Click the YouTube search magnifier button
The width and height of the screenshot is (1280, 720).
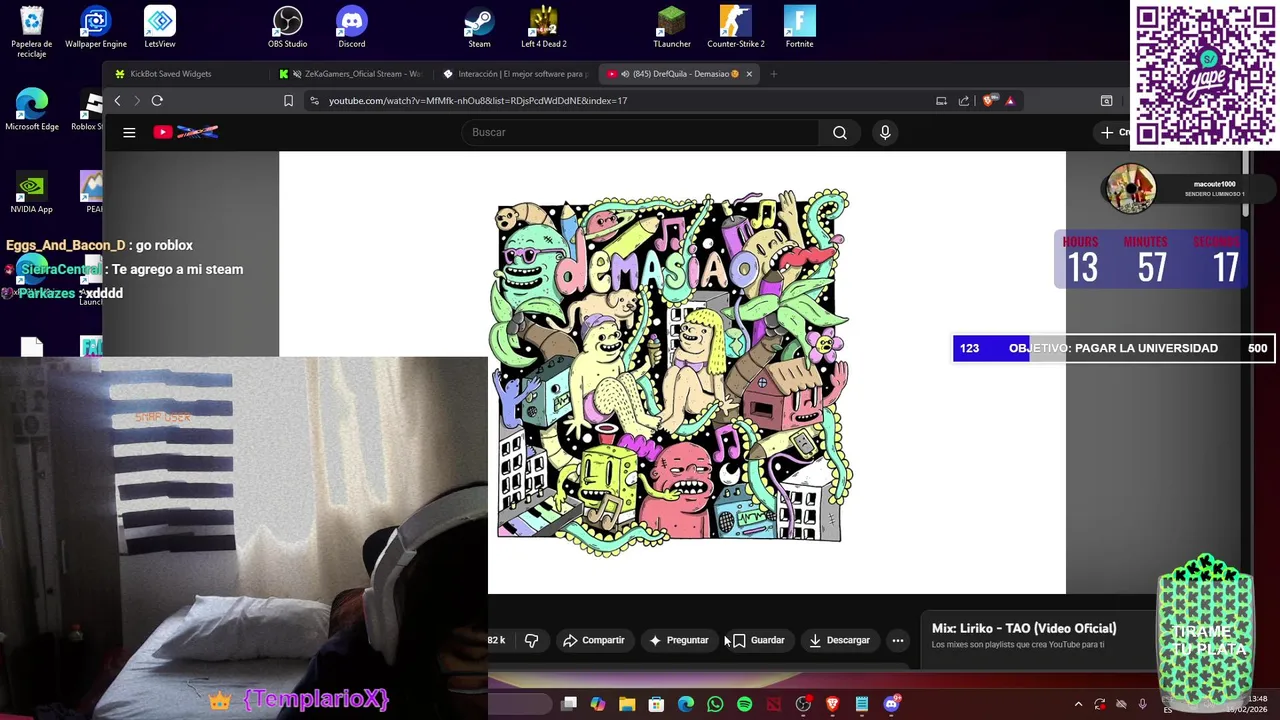coord(840,132)
